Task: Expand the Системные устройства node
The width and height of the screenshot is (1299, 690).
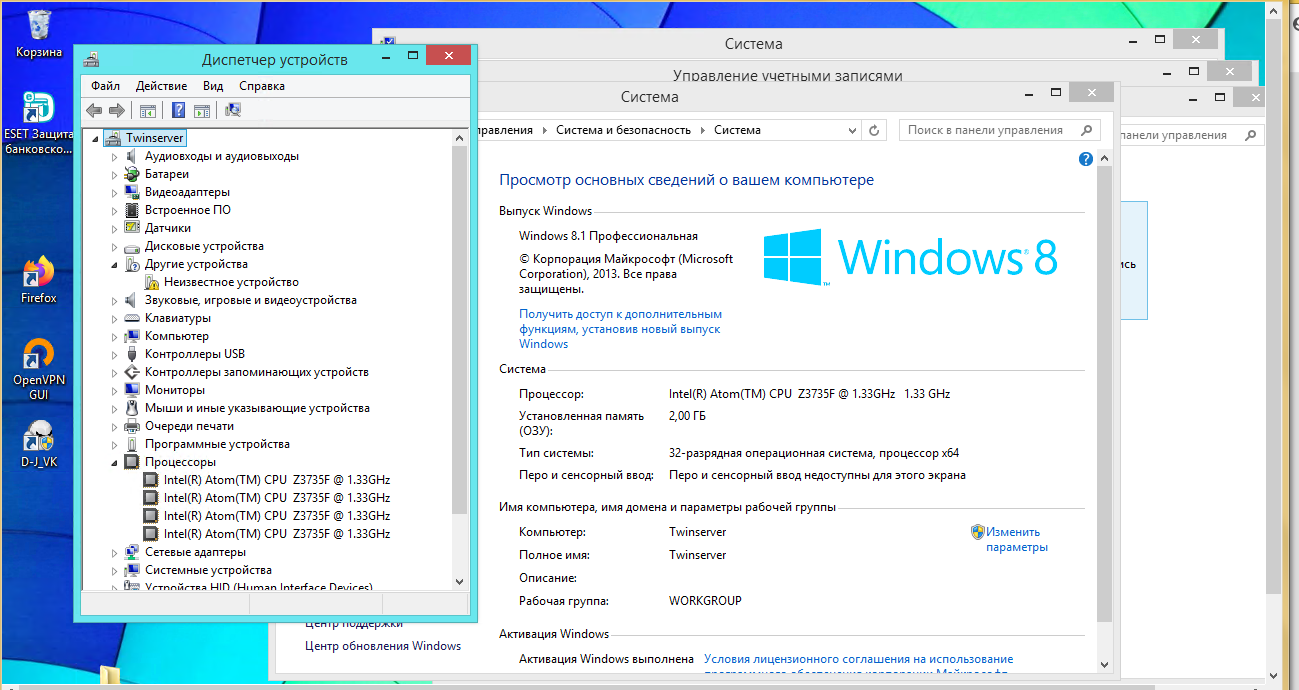Action: [114, 571]
